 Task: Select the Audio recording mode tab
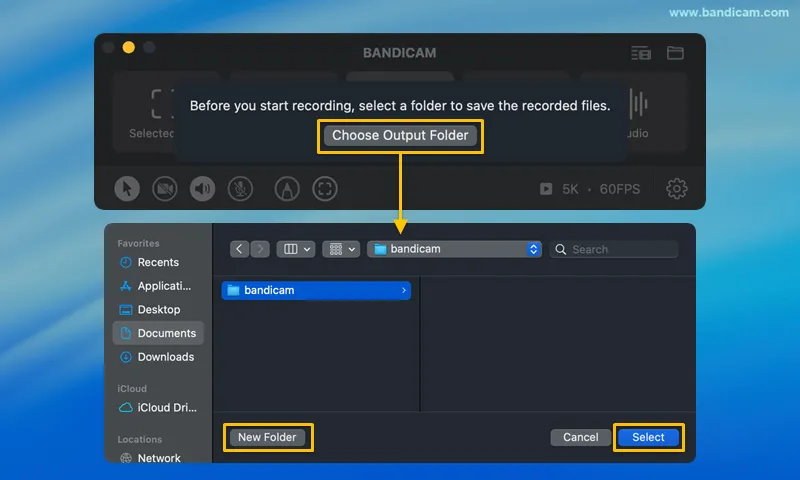(x=658, y=113)
